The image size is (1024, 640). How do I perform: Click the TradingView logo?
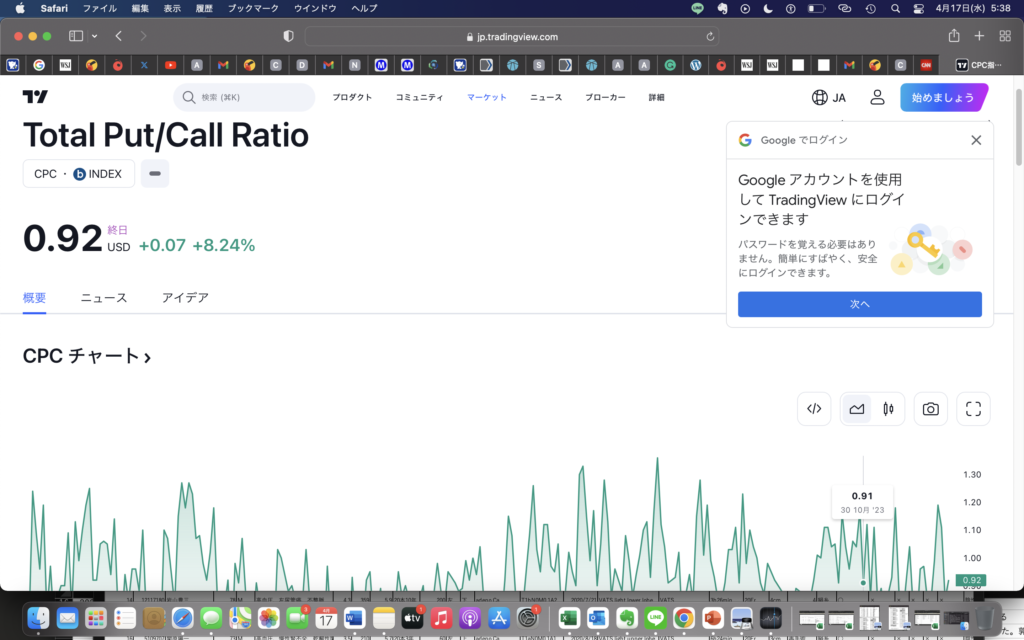tap(35, 97)
